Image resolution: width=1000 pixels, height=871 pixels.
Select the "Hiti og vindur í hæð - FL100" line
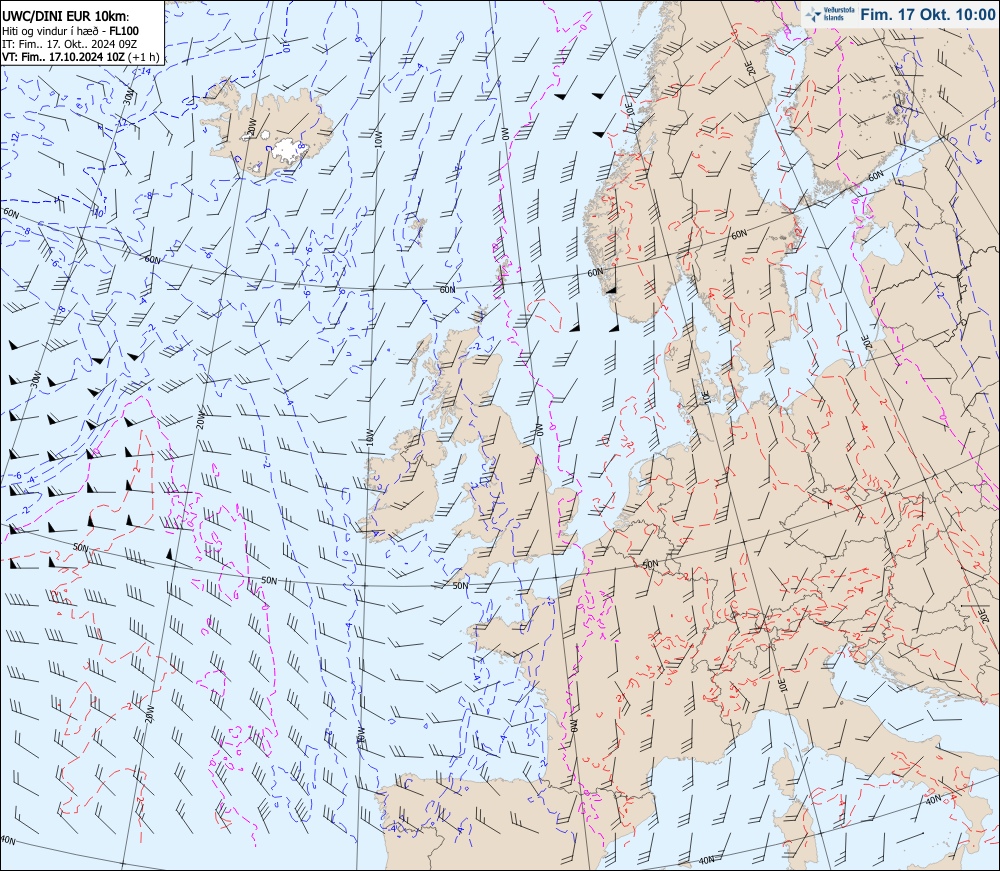pyautogui.click(x=70, y=31)
